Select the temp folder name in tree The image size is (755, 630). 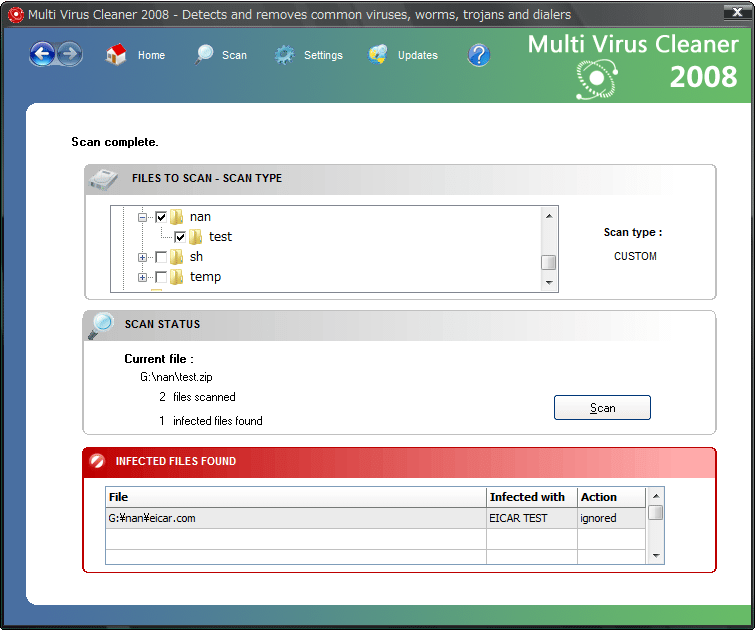pos(206,277)
